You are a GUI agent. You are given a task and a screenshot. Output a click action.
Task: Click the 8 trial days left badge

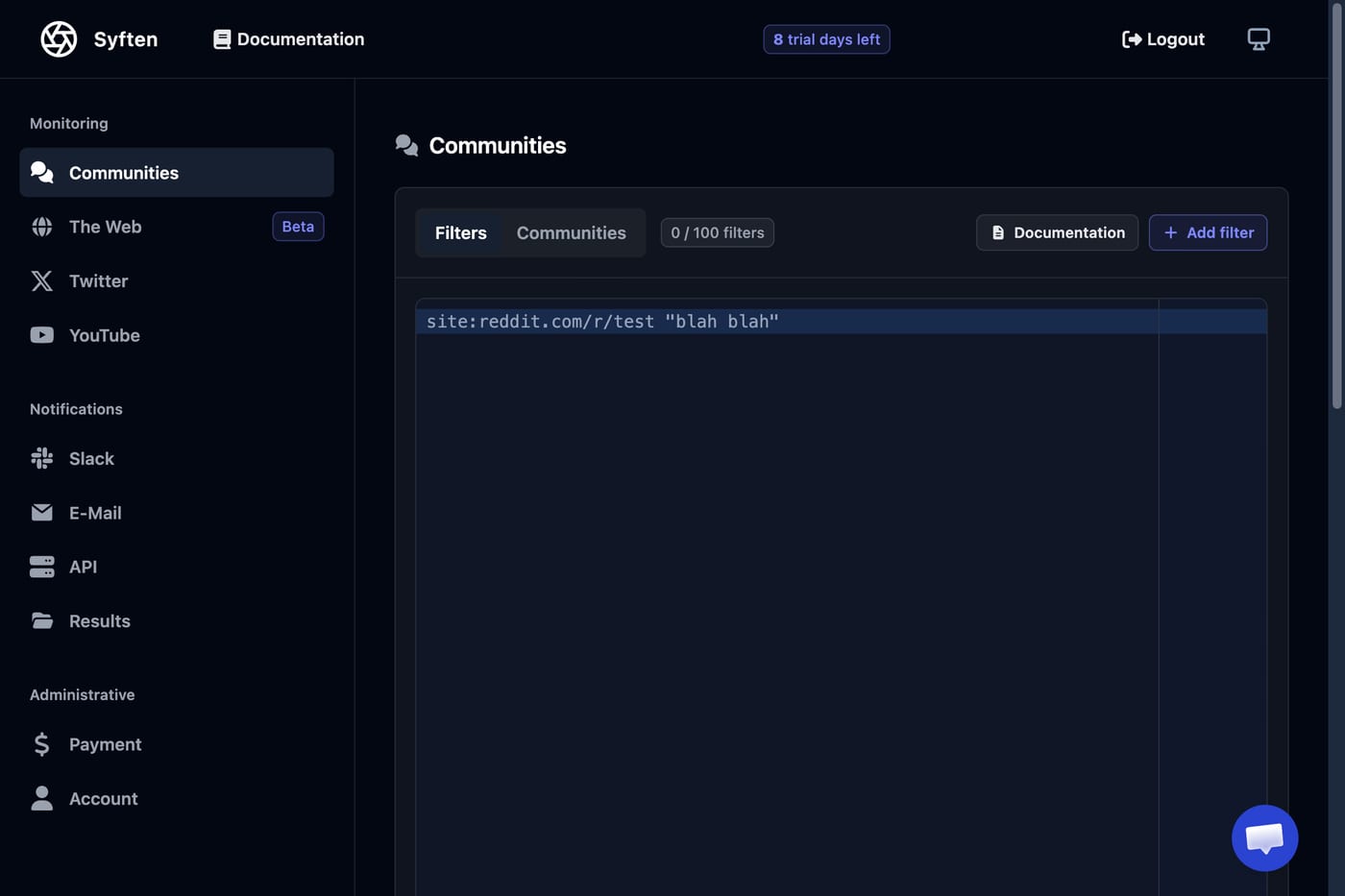point(826,39)
